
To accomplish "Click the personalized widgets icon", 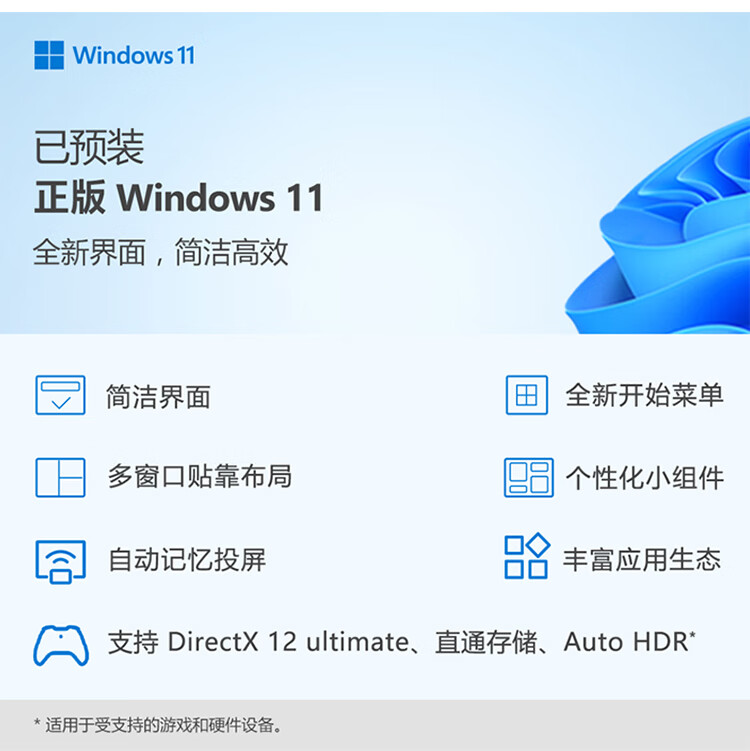I will (x=529, y=478).
